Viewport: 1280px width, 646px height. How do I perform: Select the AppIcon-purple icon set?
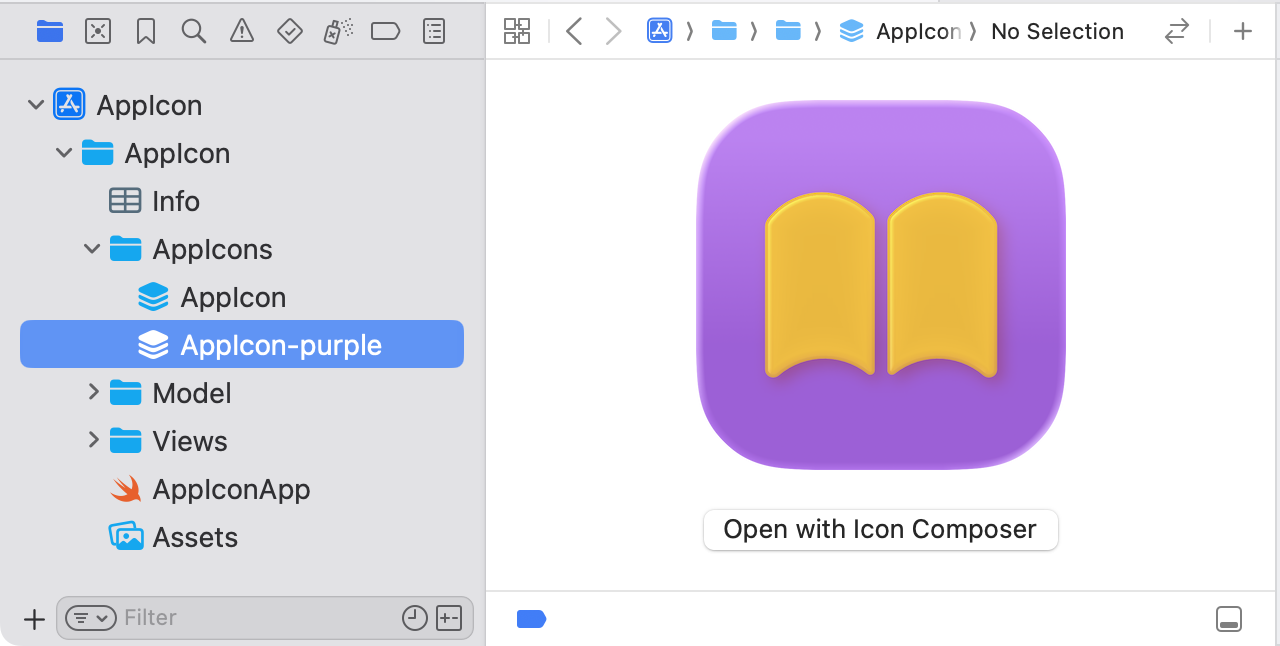click(280, 344)
